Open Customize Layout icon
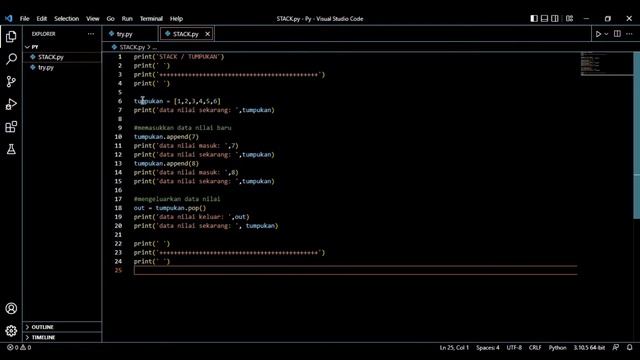 pyautogui.click(x=569, y=18)
